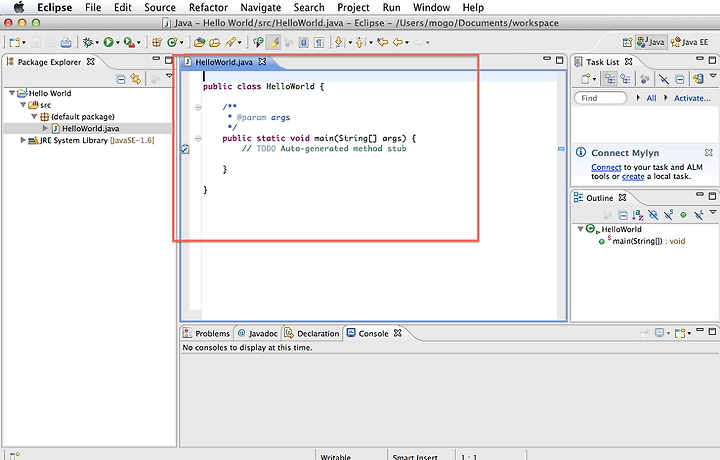Expand the HelloWorld.java tree node
Viewport: 720px width, 460px height.
pyautogui.click(x=45, y=129)
